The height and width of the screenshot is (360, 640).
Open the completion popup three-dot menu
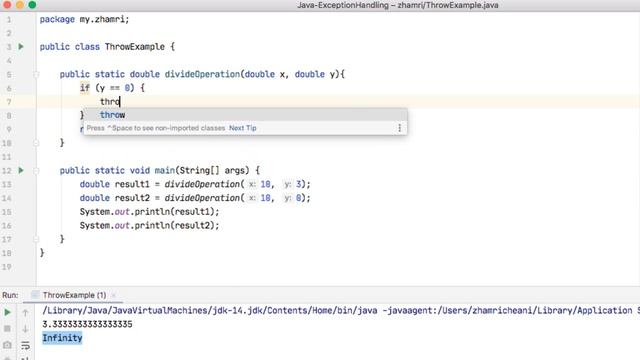[x=400, y=128]
